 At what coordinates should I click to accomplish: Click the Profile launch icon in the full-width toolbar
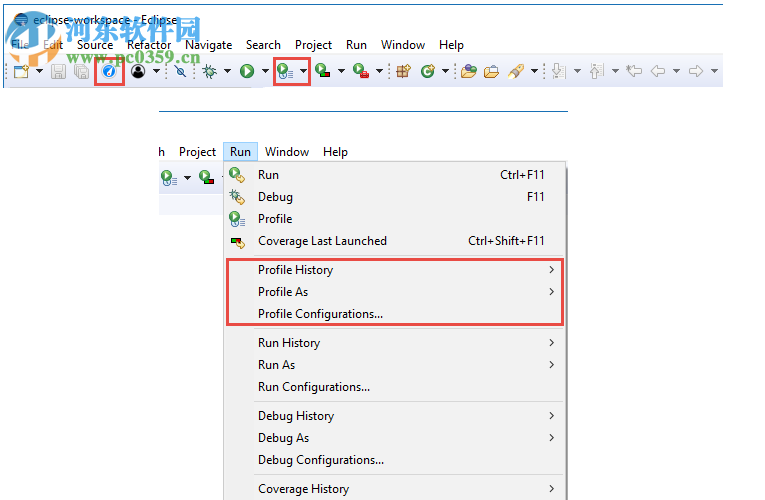(285, 72)
